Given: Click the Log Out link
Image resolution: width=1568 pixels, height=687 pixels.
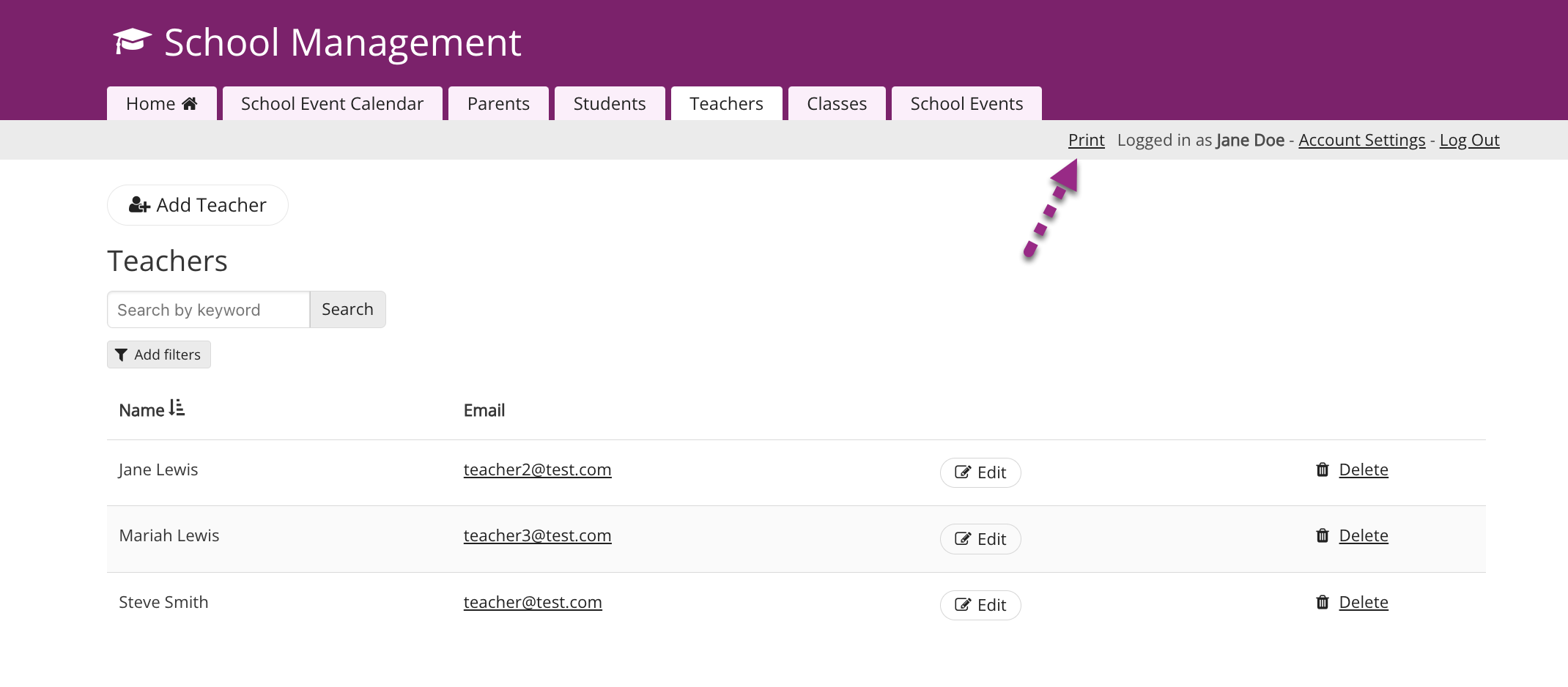Looking at the screenshot, I should click(1470, 140).
